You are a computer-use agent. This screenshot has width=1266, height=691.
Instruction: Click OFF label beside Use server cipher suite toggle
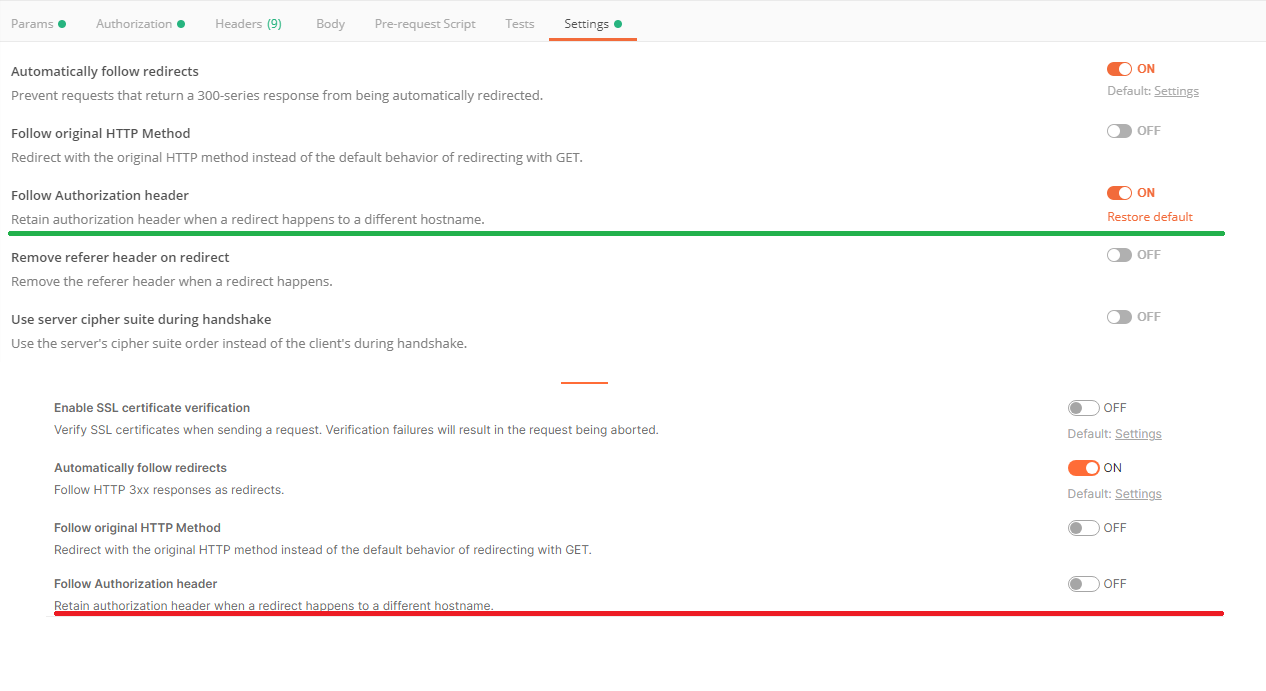pos(1149,317)
